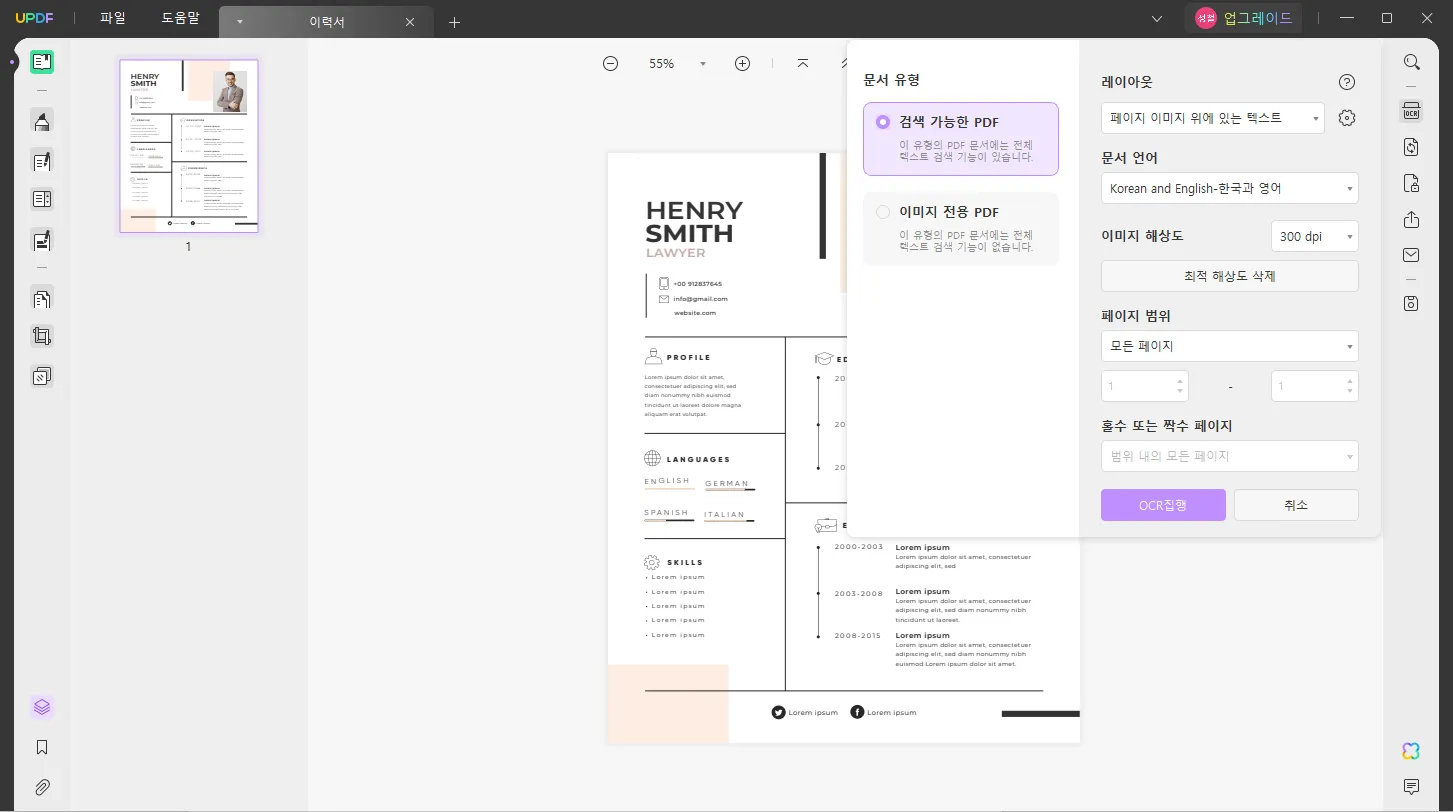Select 검색 가능한 PDF radio option

coord(961,139)
